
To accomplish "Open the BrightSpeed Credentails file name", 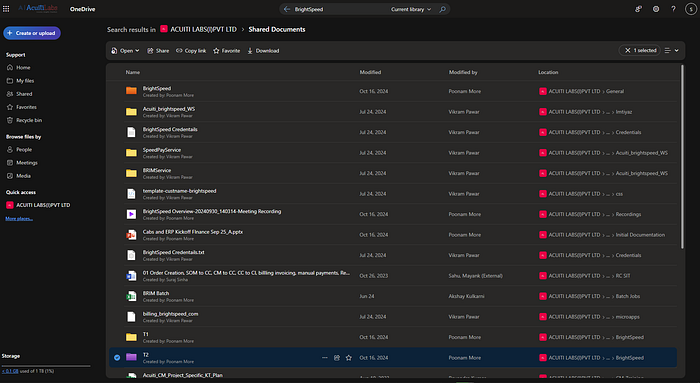I will [170, 129].
